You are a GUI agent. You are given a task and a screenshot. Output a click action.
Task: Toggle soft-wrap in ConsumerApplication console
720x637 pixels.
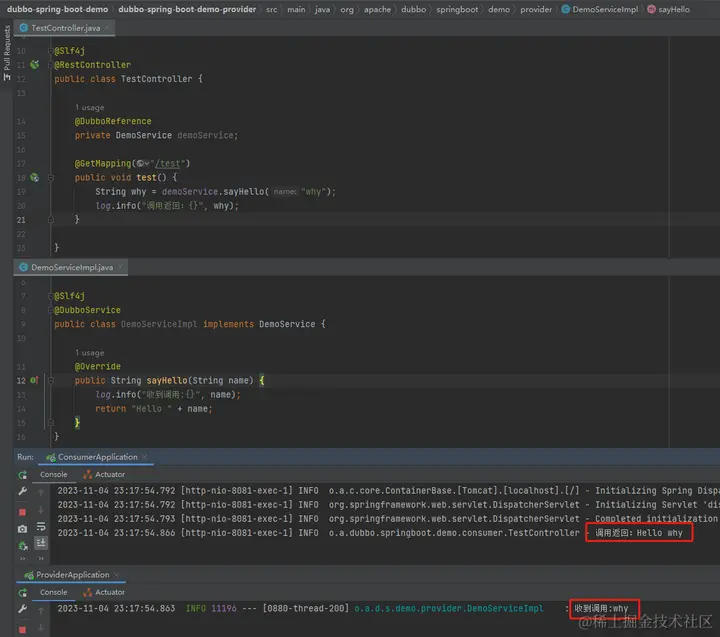[x=41, y=526]
